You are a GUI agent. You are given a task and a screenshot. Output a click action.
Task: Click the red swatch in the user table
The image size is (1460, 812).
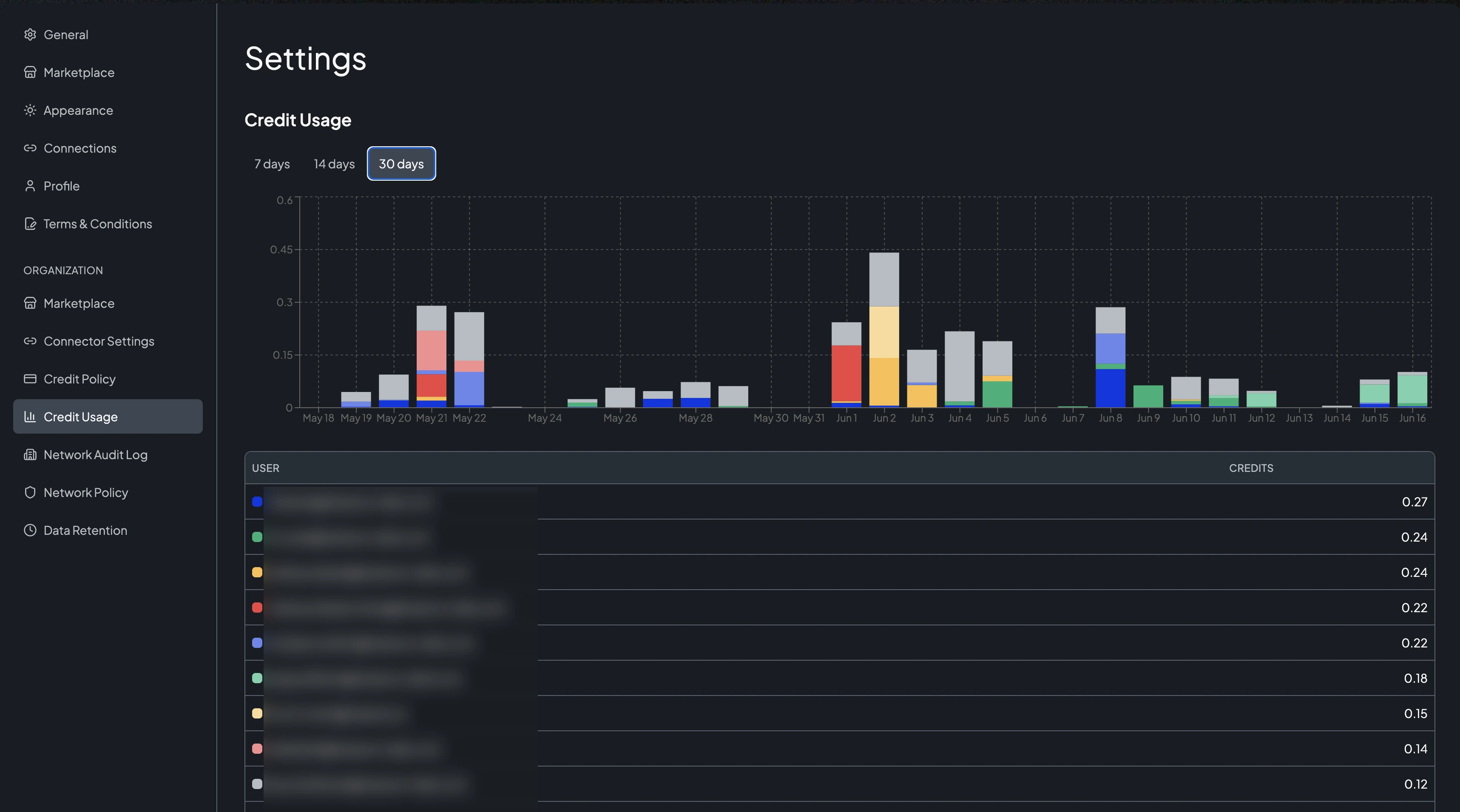(257, 608)
